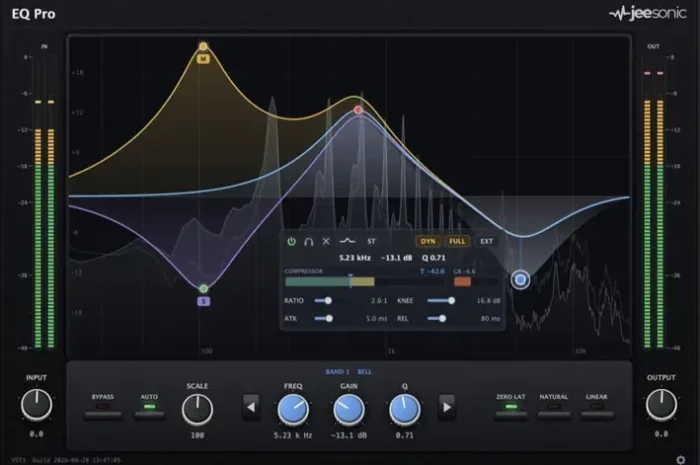Open the bell filter shape selector
Screen dimensions: 700x465
[x=347, y=241]
